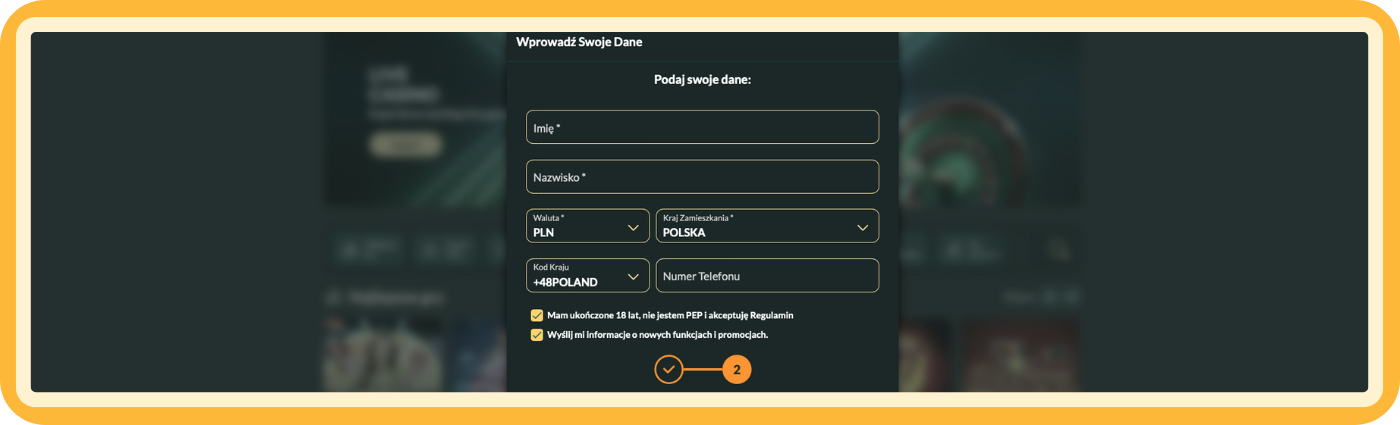Click the 'Podaj swoje dane:' heading
The width and height of the screenshot is (1400, 425).
click(702, 79)
